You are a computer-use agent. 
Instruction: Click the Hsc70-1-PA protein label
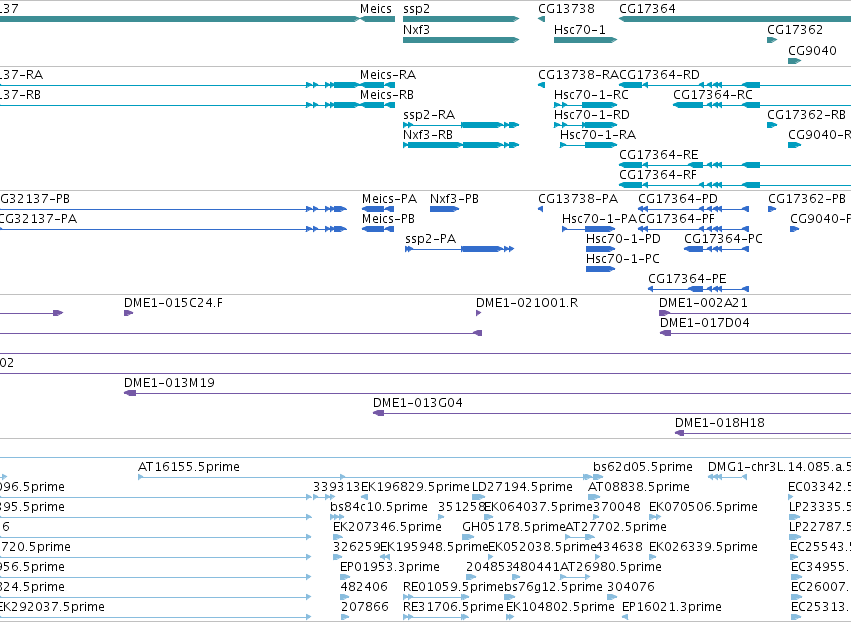point(599,219)
